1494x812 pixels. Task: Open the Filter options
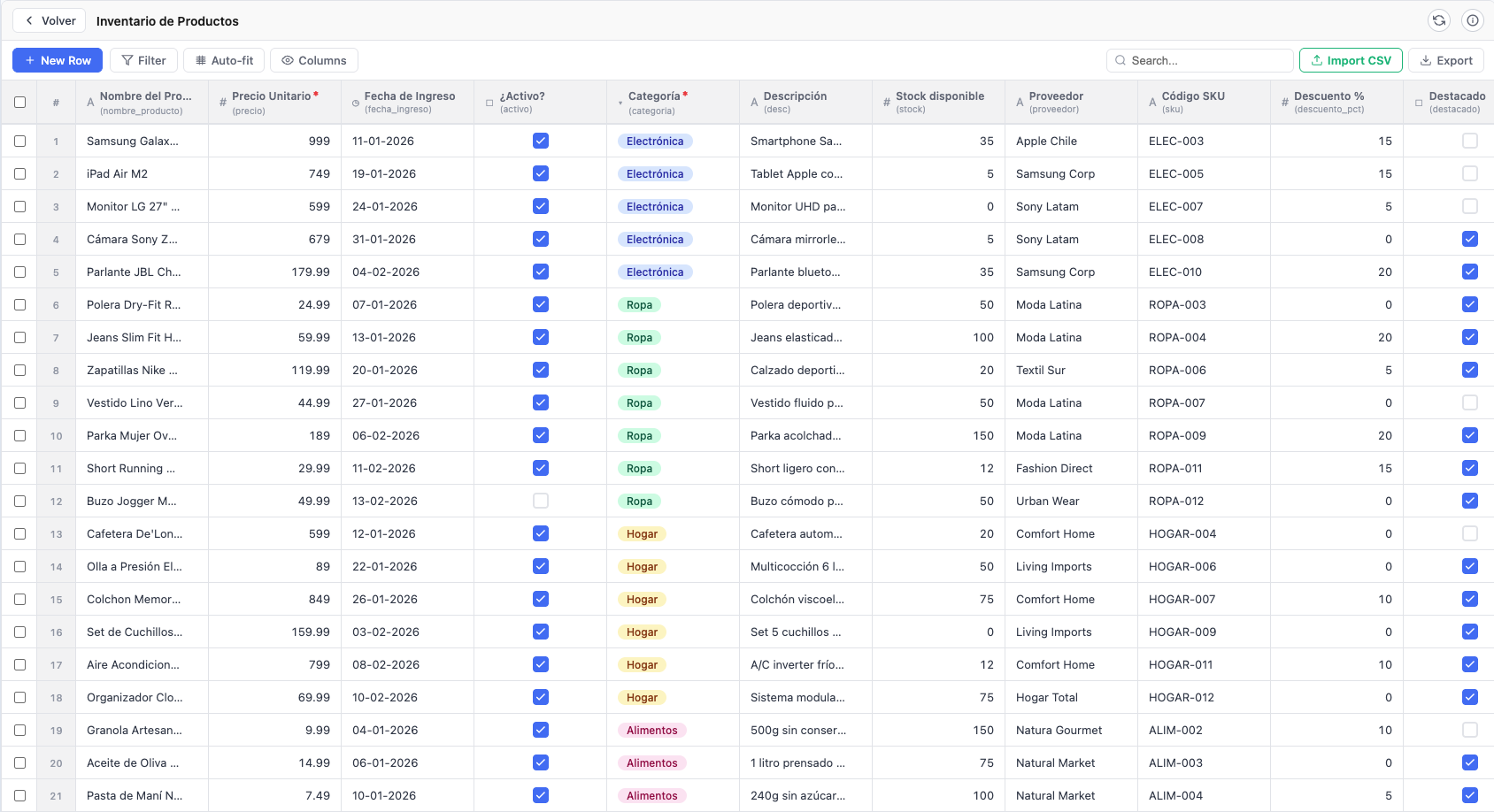tap(143, 60)
